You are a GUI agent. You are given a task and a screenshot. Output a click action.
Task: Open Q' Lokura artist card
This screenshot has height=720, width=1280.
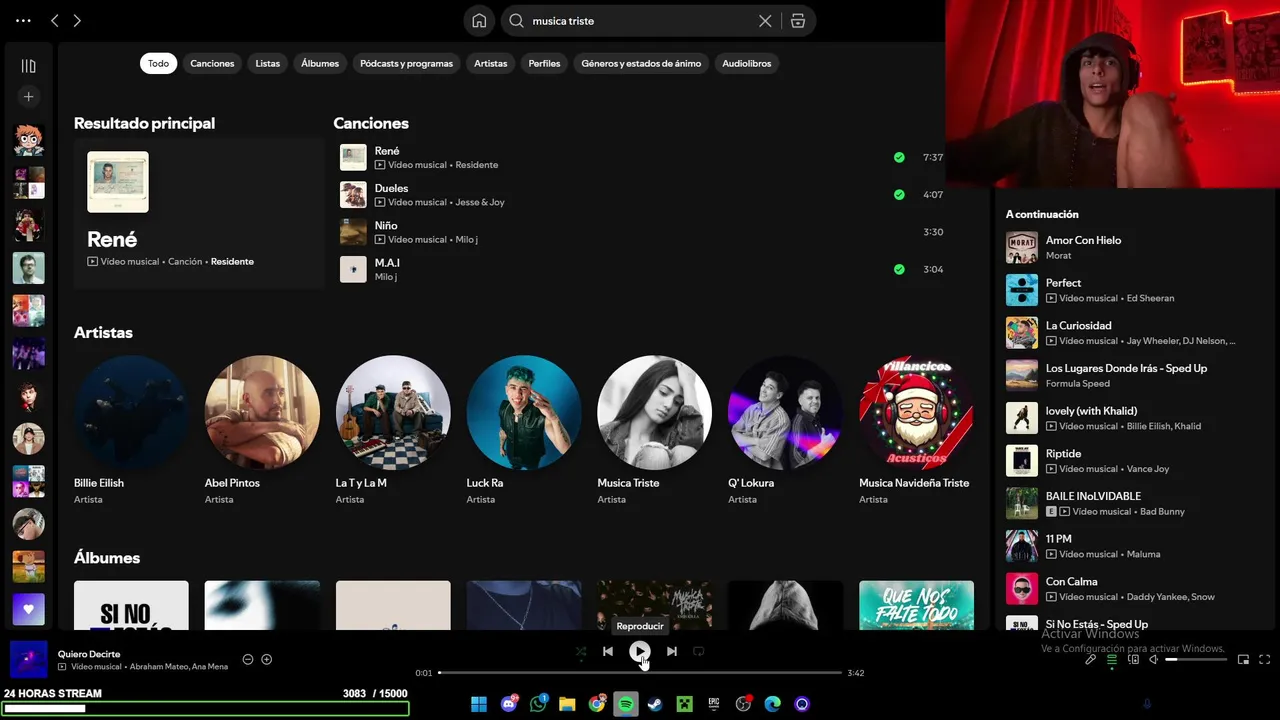(786, 432)
